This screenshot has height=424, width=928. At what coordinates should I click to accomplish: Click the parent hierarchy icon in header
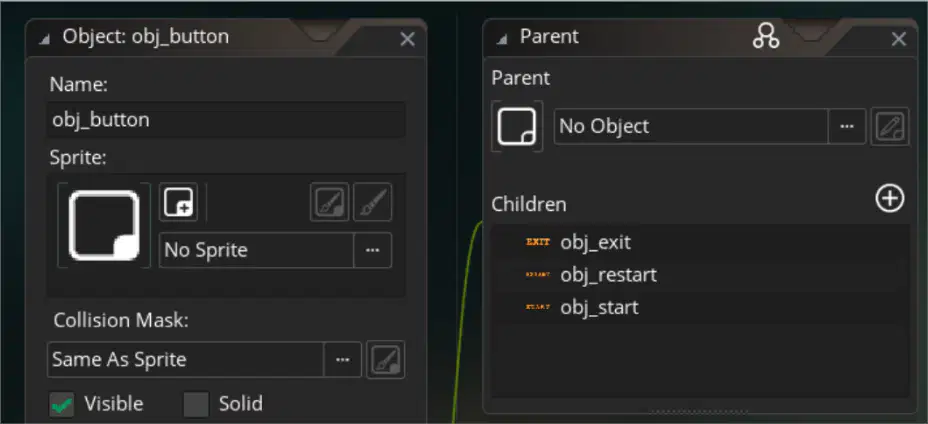[x=766, y=37]
